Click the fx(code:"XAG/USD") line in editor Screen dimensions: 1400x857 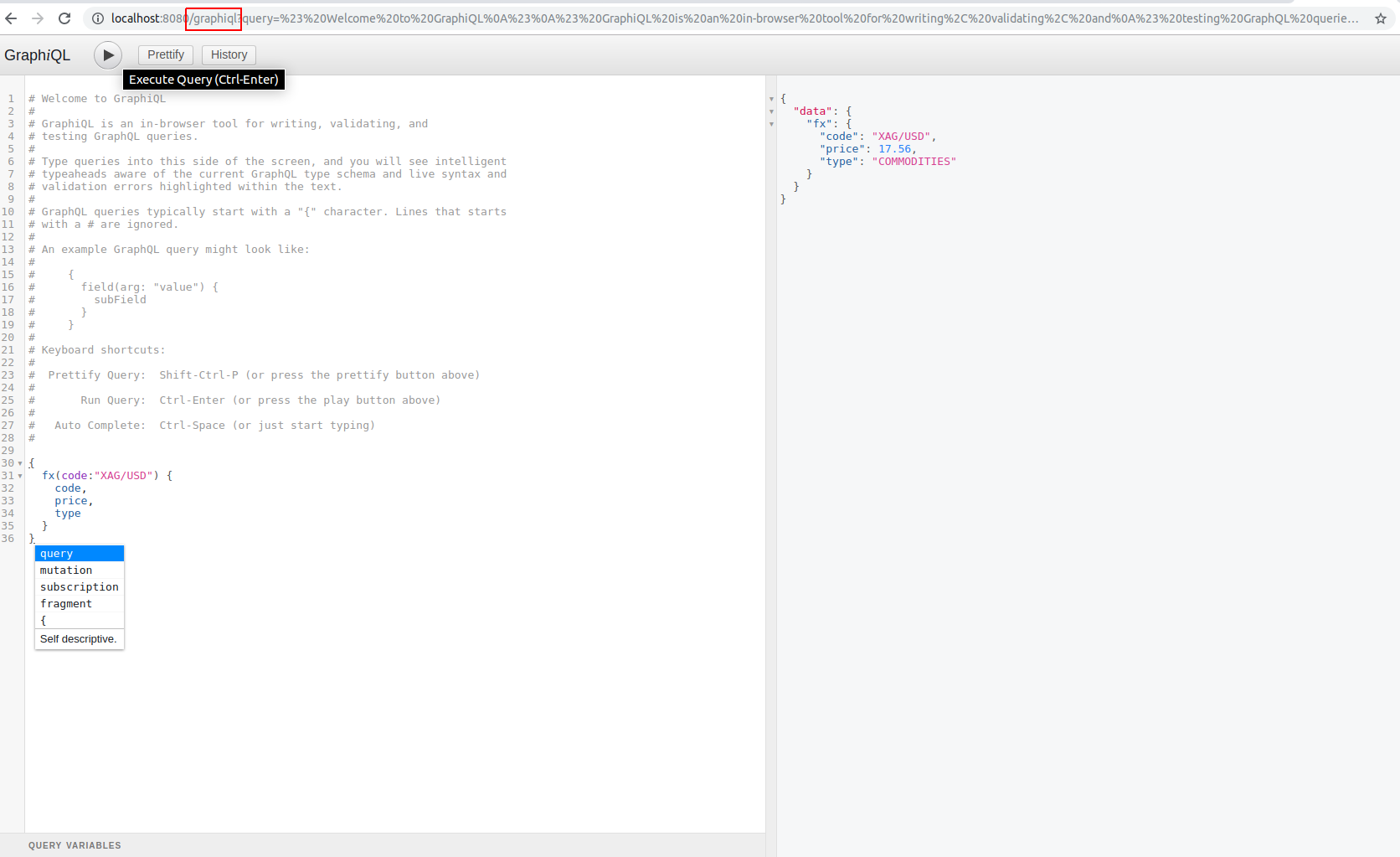(x=107, y=476)
